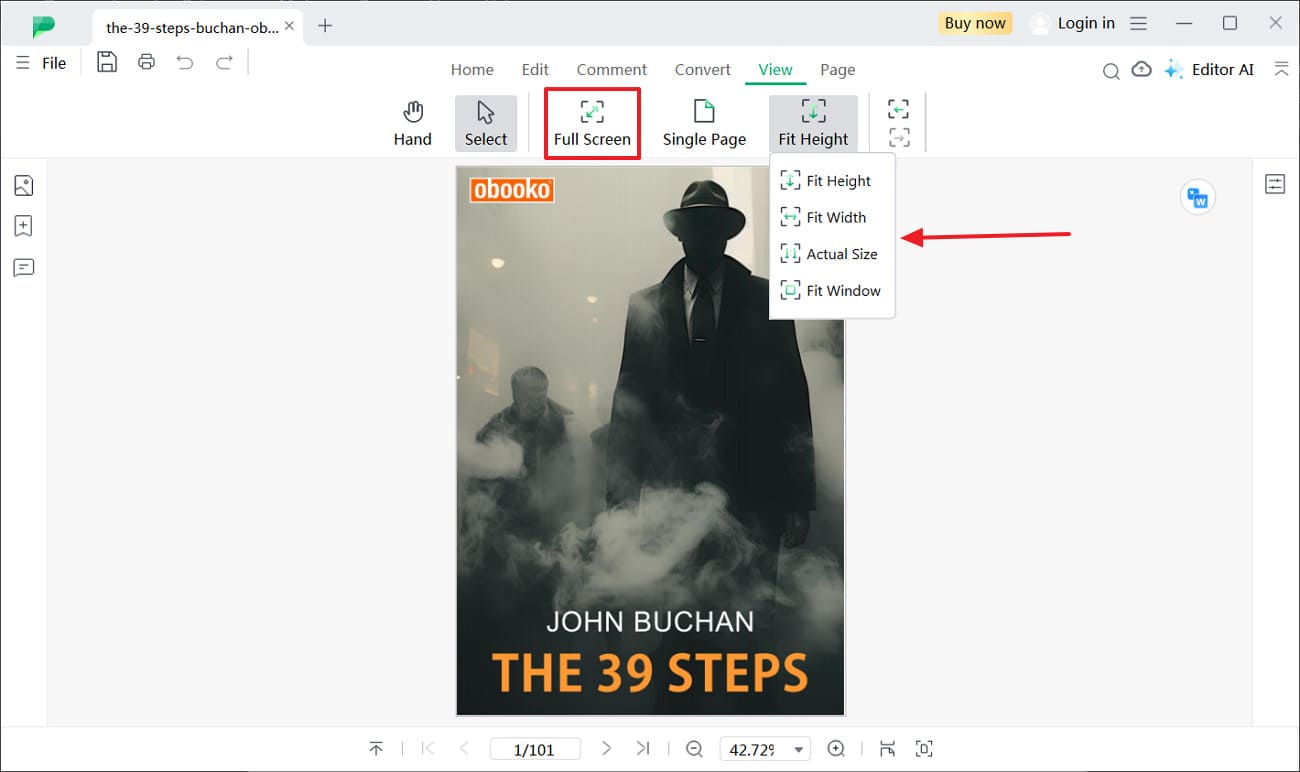Click the app logo in title bar
This screenshot has width=1300, height=772.
[x=44, y=27]
